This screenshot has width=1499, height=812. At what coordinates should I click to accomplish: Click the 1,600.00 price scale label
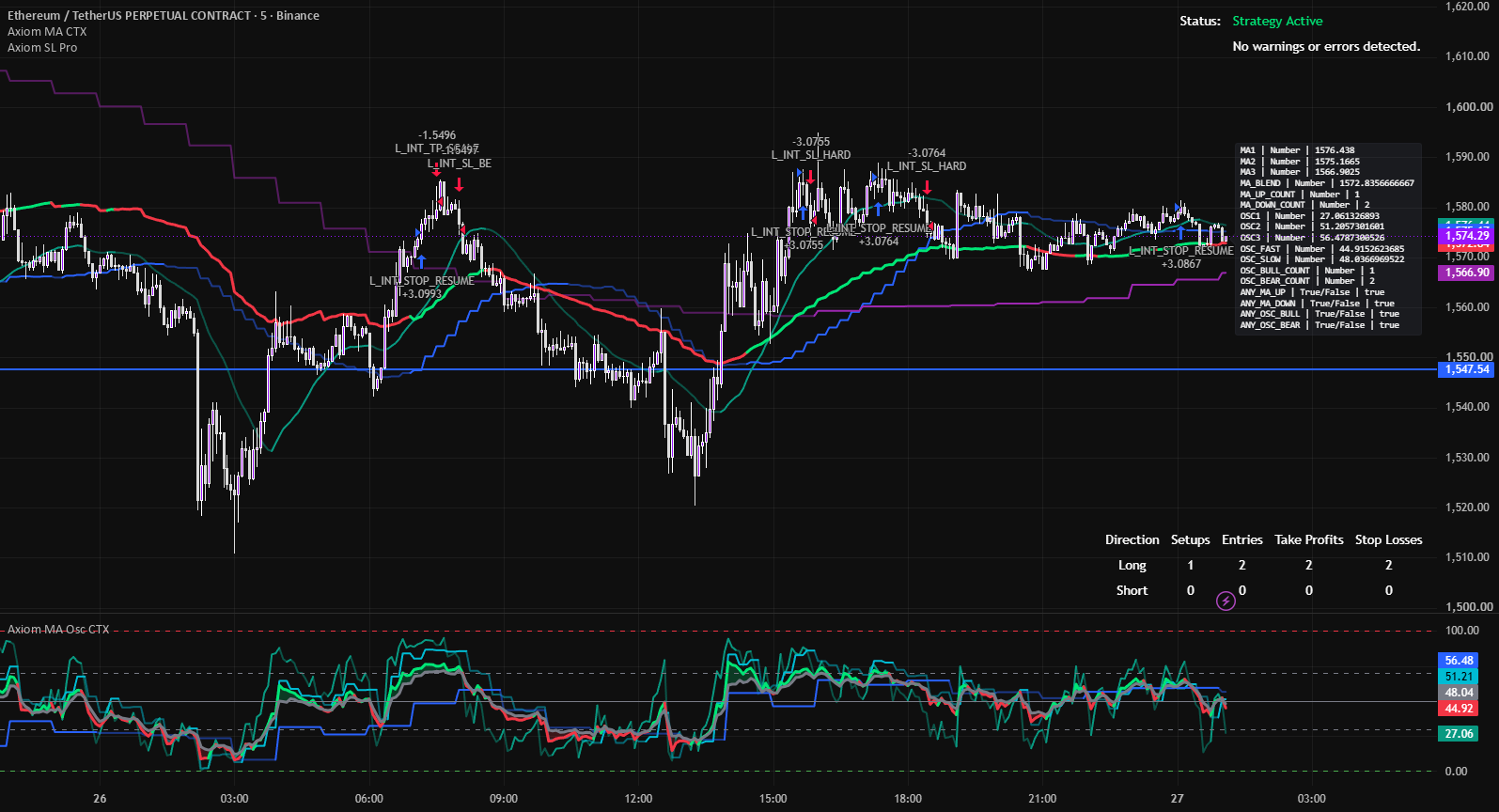click(1469, 106)
